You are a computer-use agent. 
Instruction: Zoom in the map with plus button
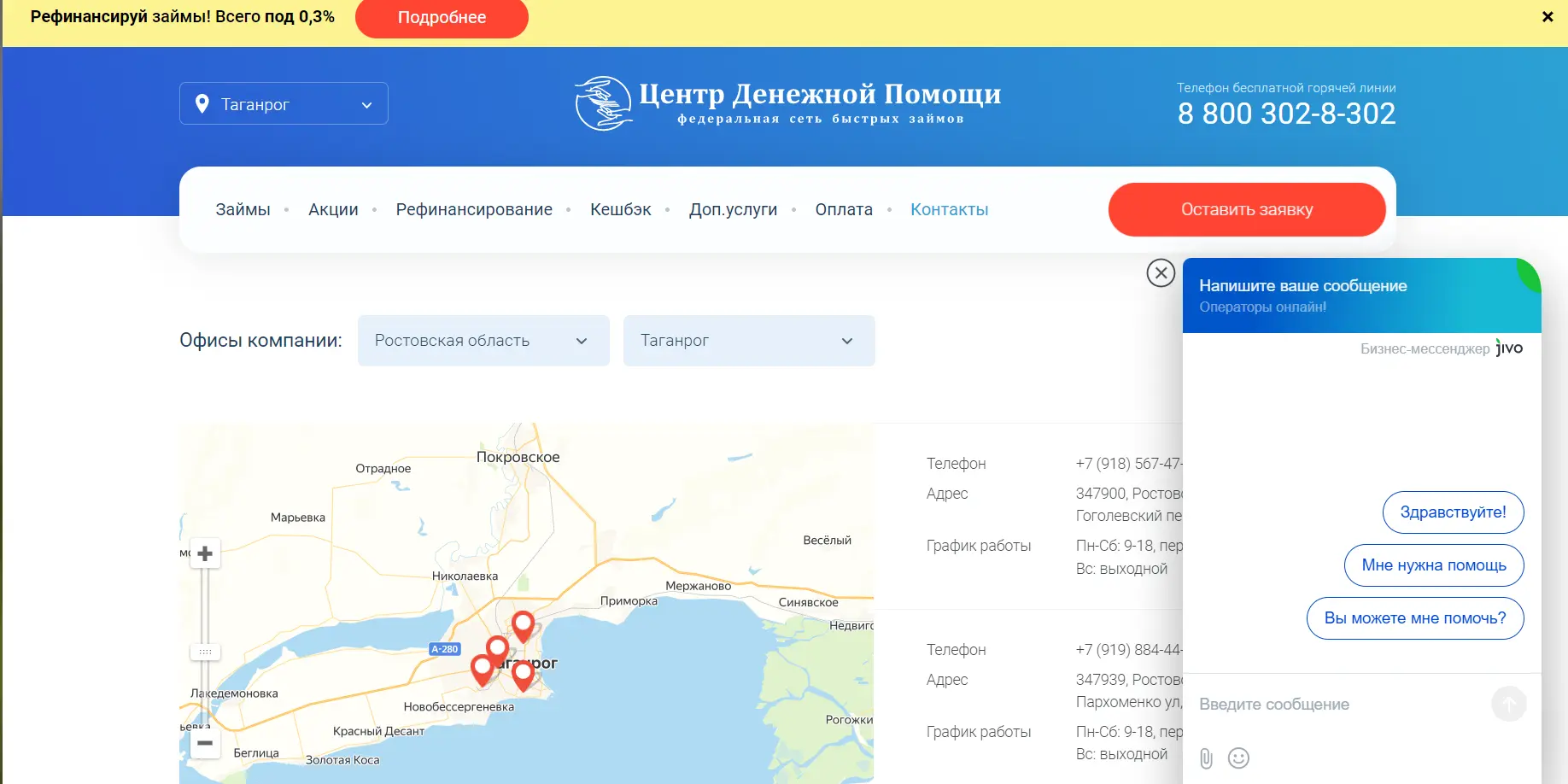205,553
